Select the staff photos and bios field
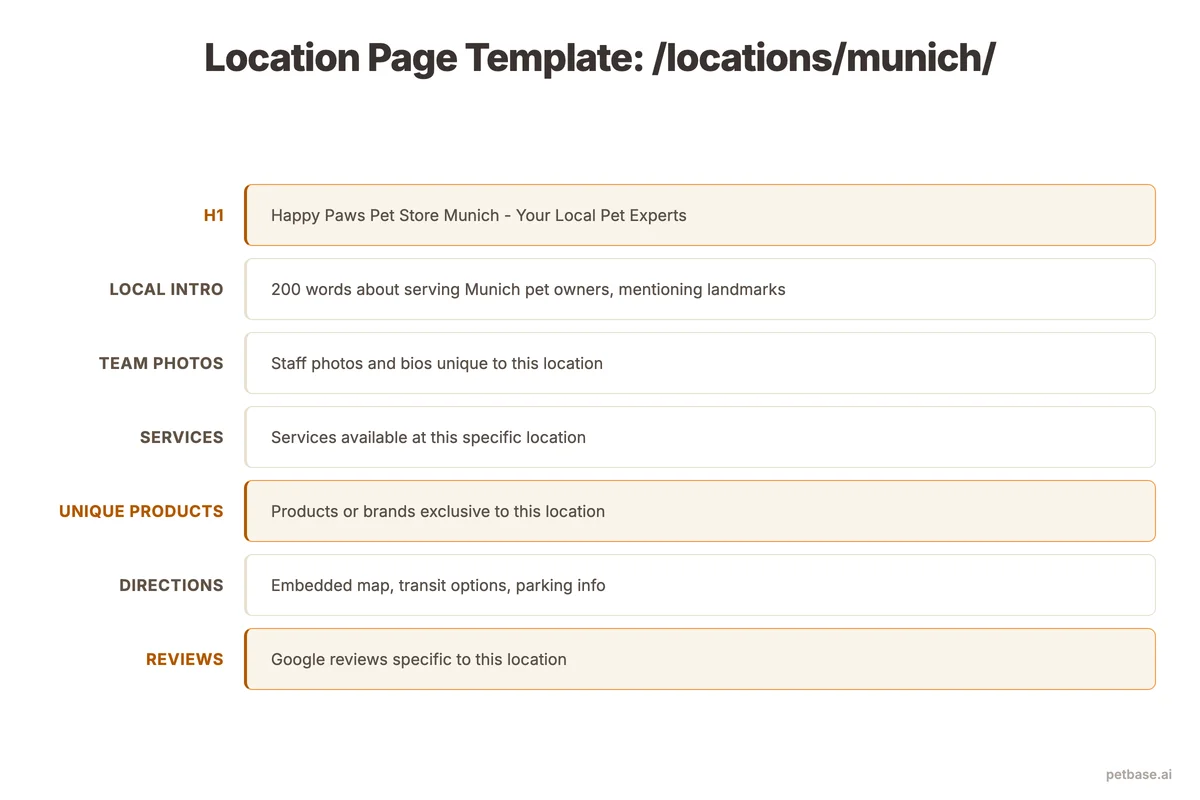The height and width of the screenshot is (800, 1200). pyautogui.click(x=700, y=363)
